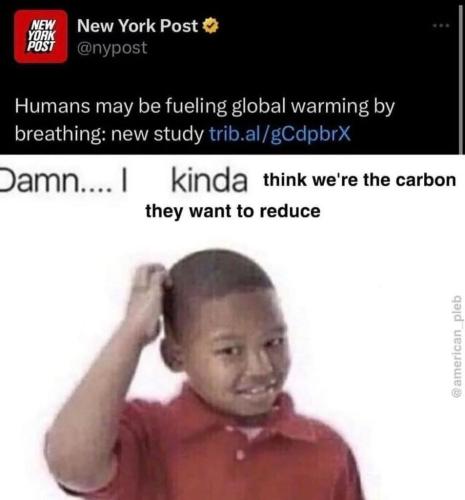The image size is (465, 500).
Task: Click the New York Post profile avatar
Action: pyautogui.click(x=41, y=36)
